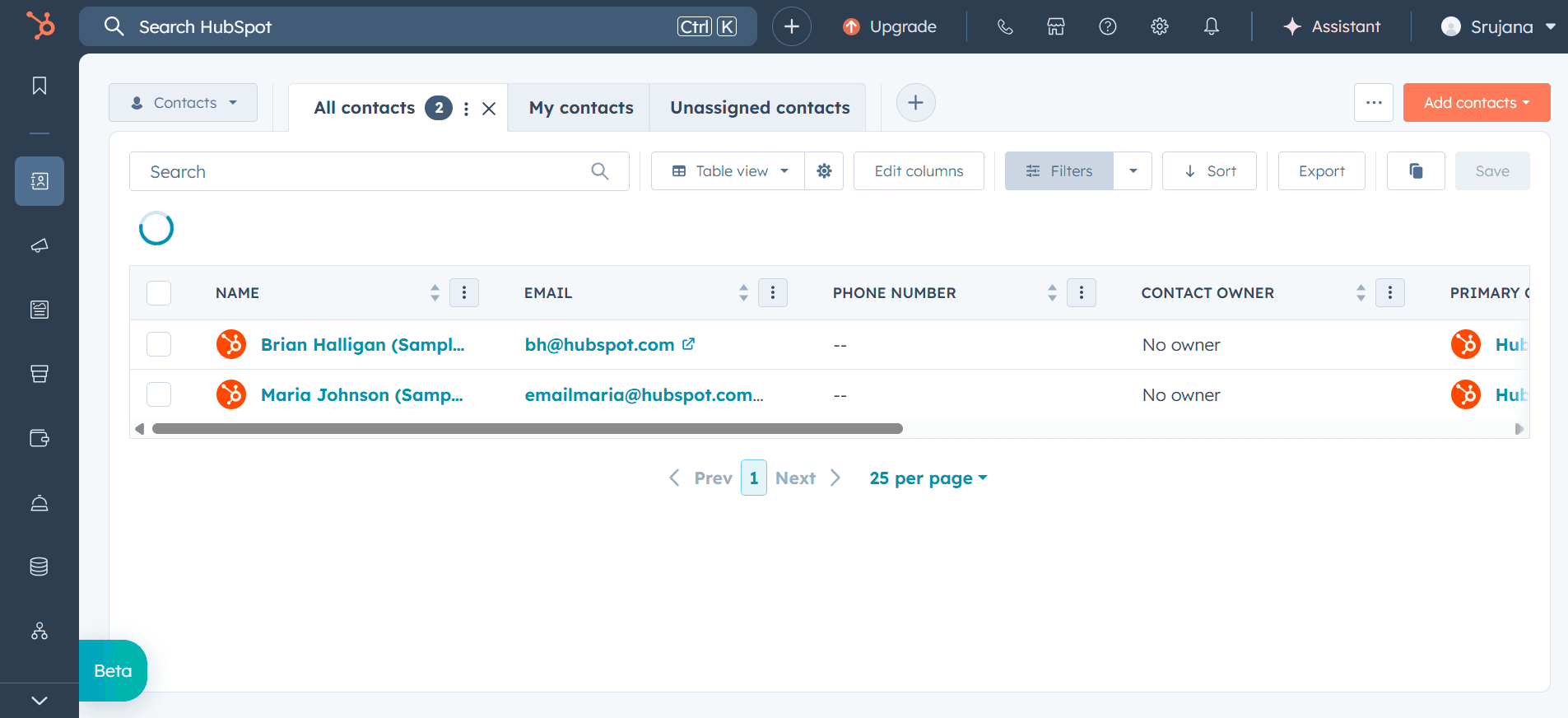Image resolution: width=1568 pixels, height=718 pixels.
Task: Click the magnifier in contacts search
Action: point(600,171)
